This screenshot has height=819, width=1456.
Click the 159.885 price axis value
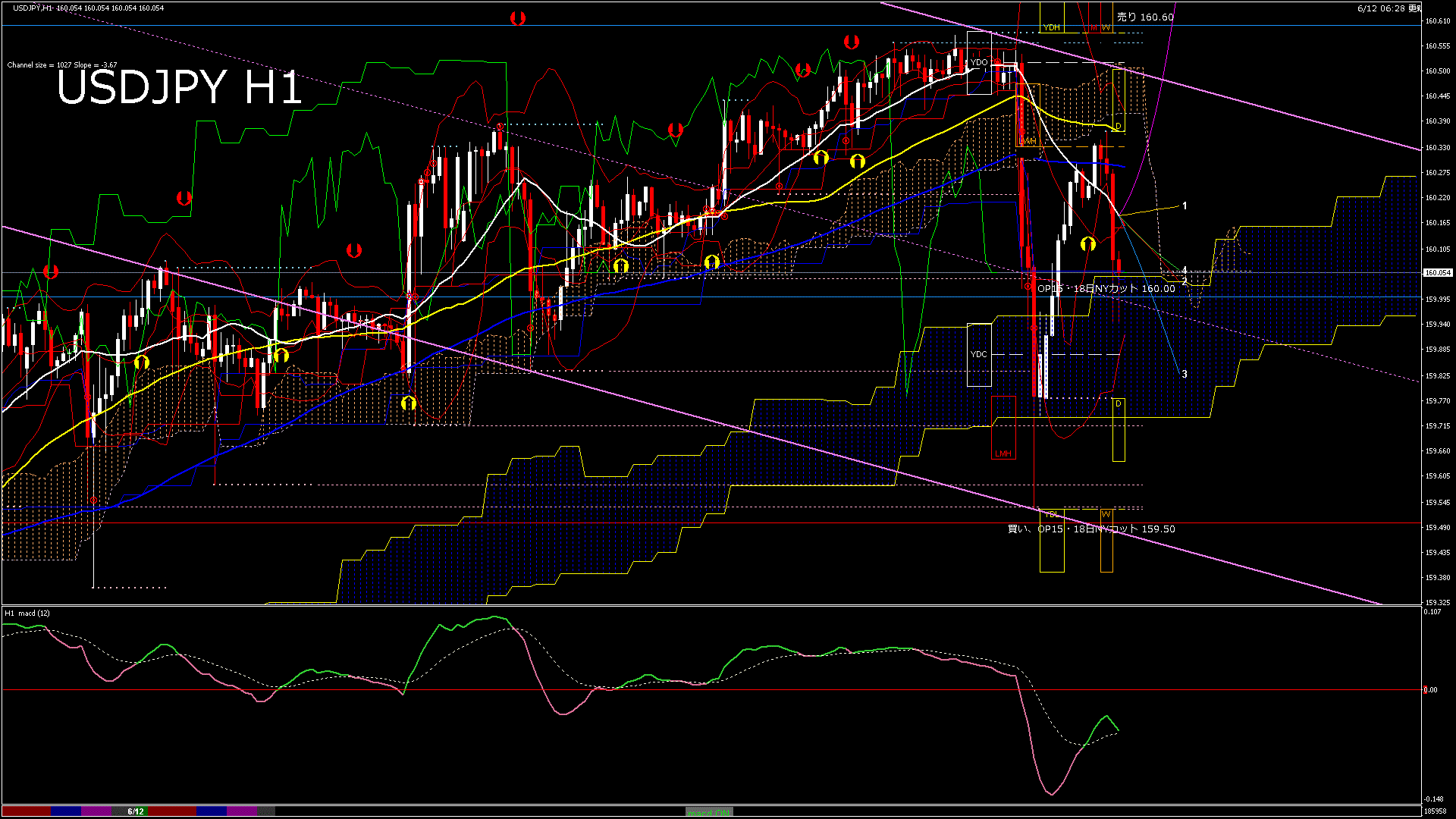1438,350
